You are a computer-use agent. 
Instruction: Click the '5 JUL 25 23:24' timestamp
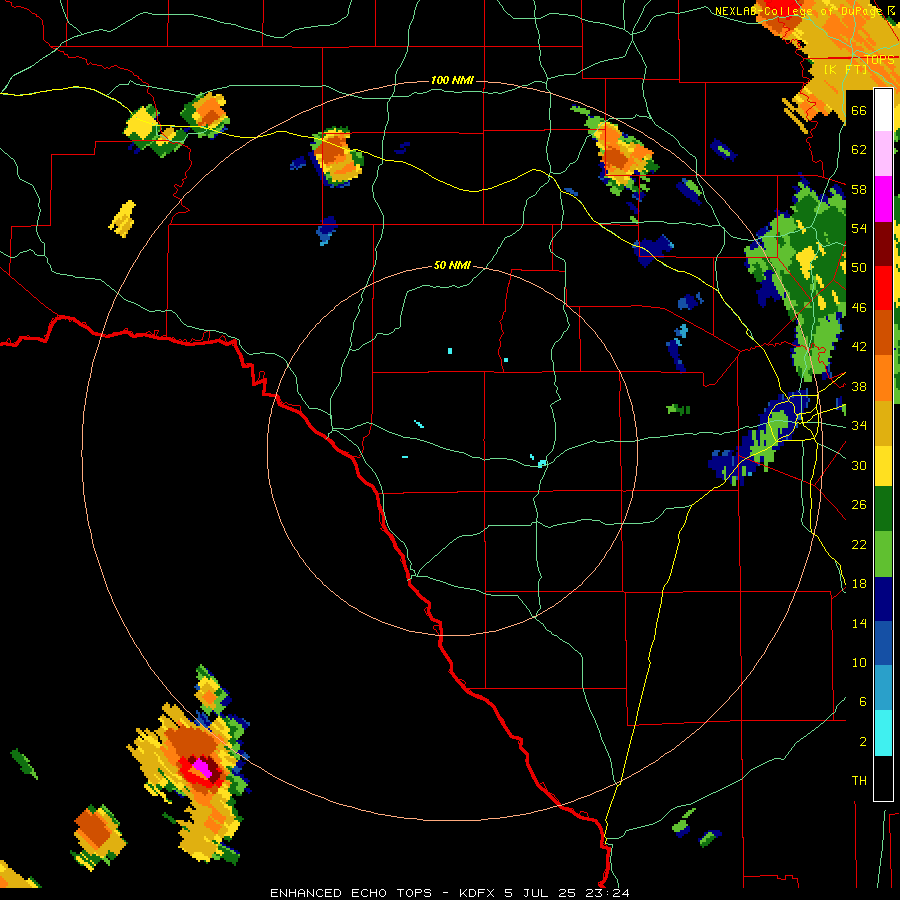point(567,893)
